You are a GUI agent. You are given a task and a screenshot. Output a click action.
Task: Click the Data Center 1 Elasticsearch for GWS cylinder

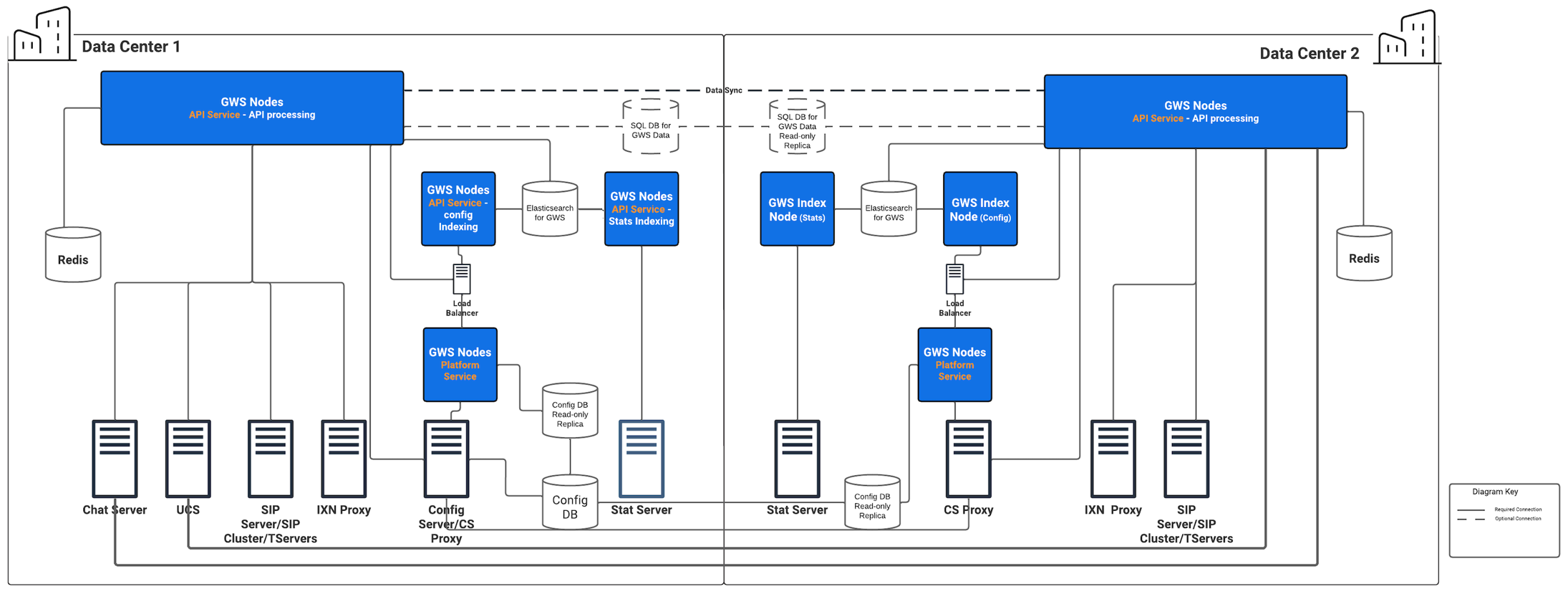pyautogui.click(x=550, y=209)
